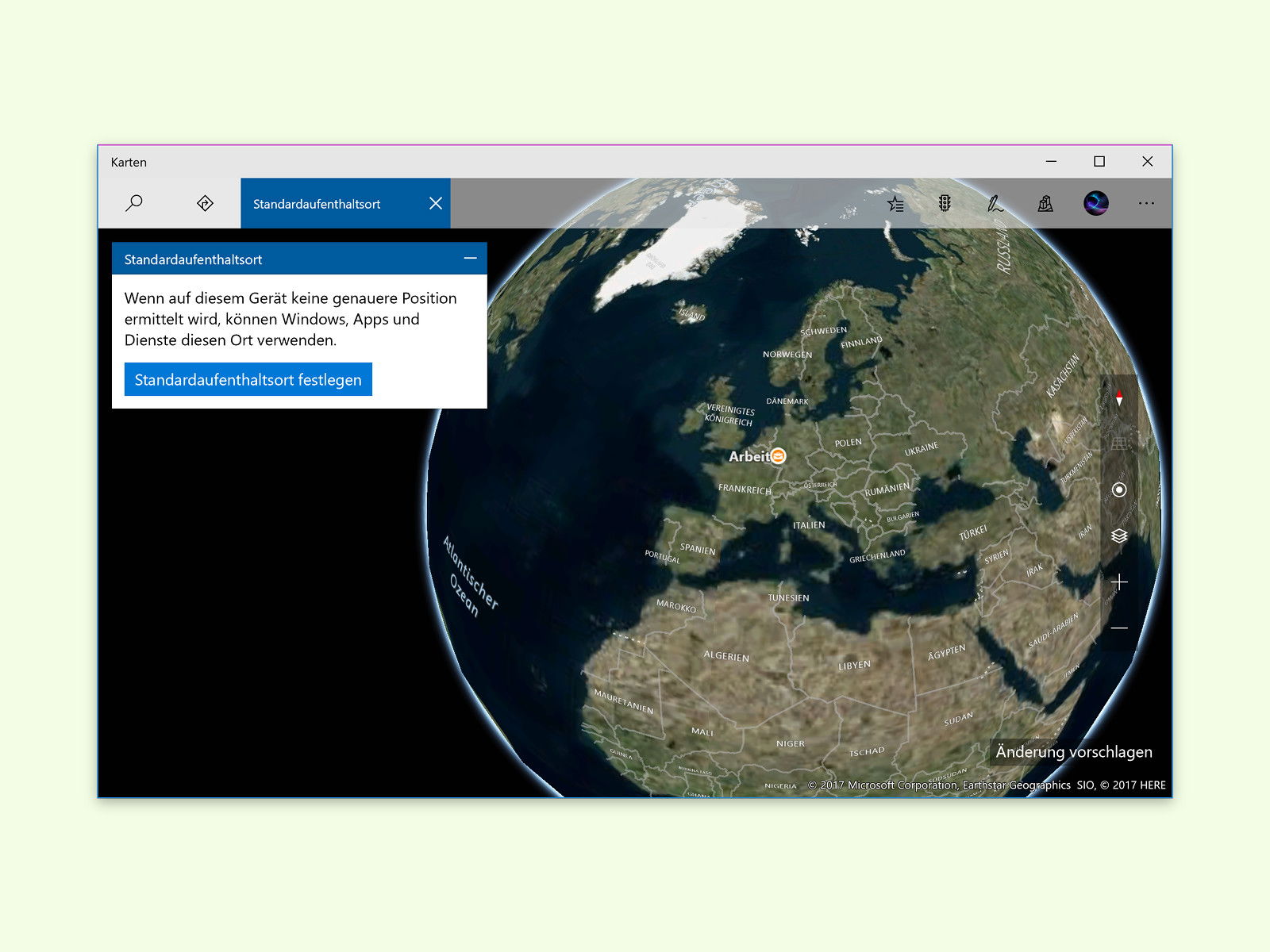Click the MAROKKO map label
This screenshot has width=1270, height=952.
[x=676, y=606]
